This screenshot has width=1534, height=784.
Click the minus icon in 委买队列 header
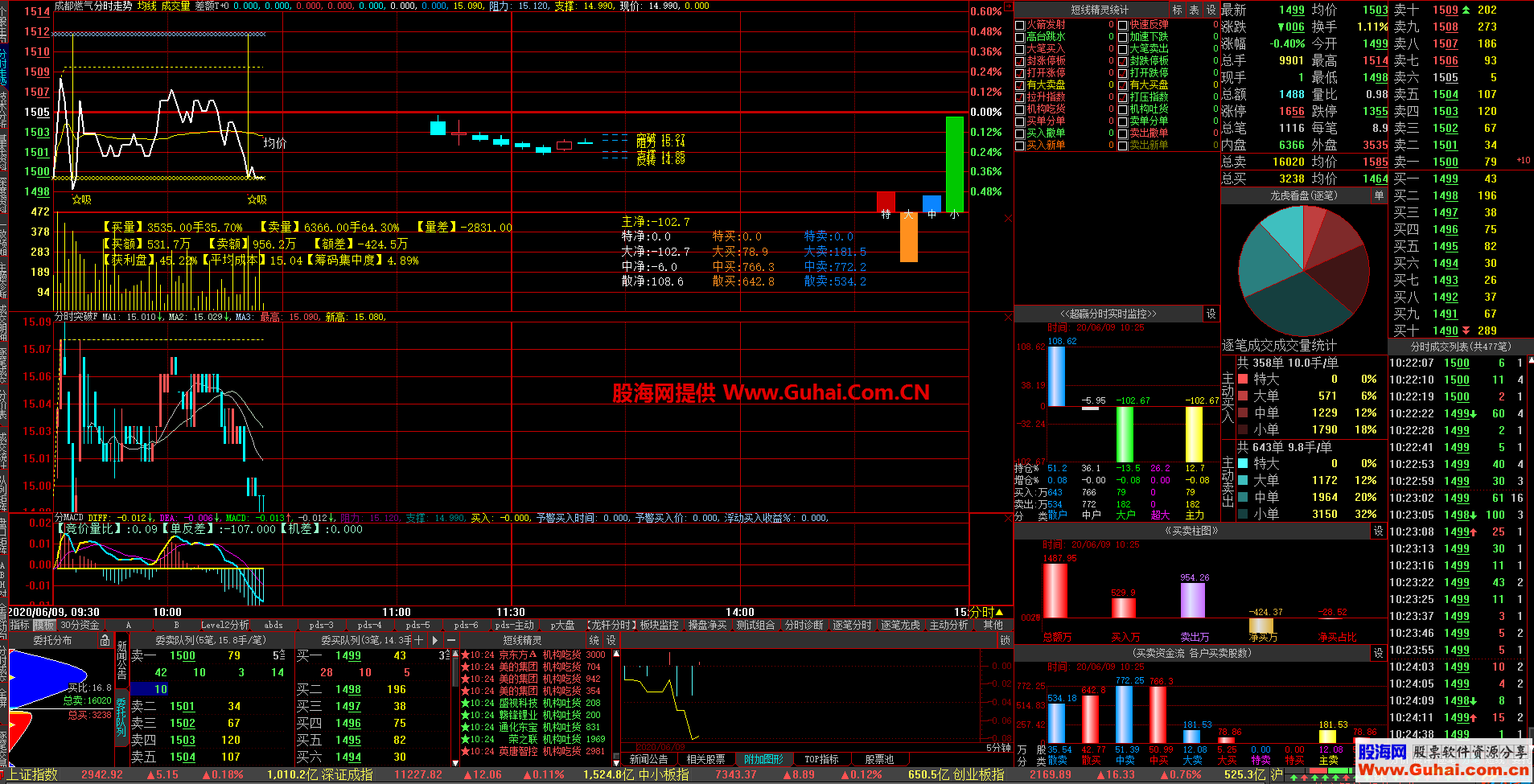(450, 640)
